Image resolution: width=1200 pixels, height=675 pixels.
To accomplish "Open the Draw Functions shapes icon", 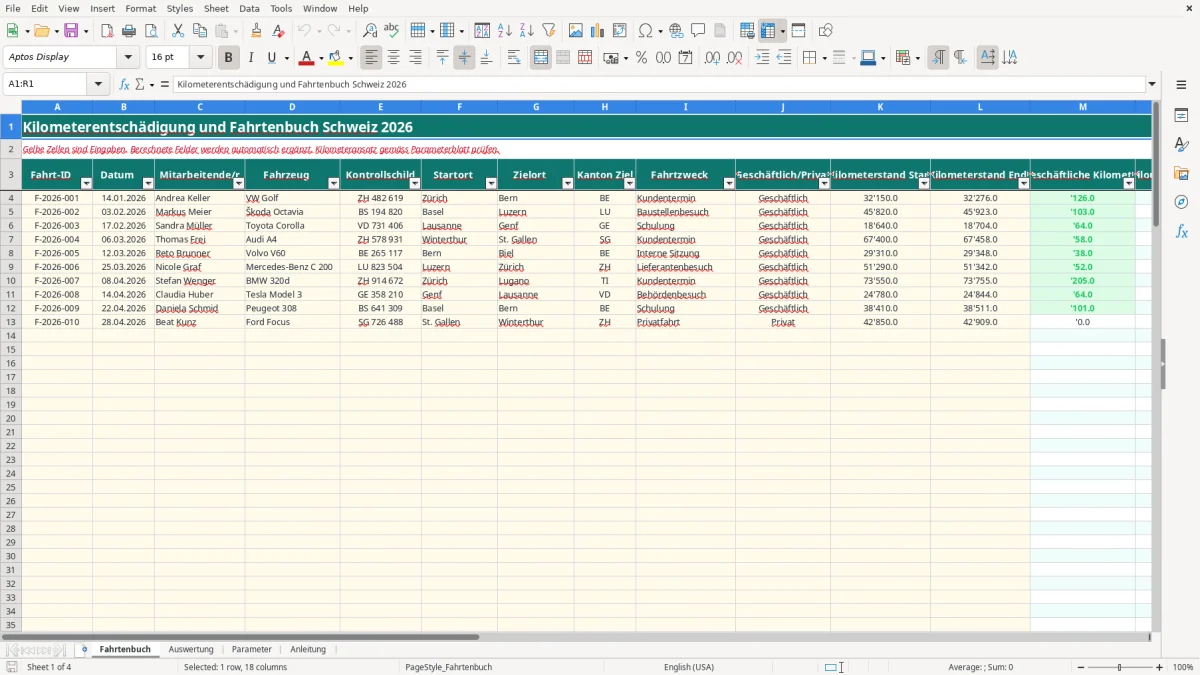I will (826, 31).
